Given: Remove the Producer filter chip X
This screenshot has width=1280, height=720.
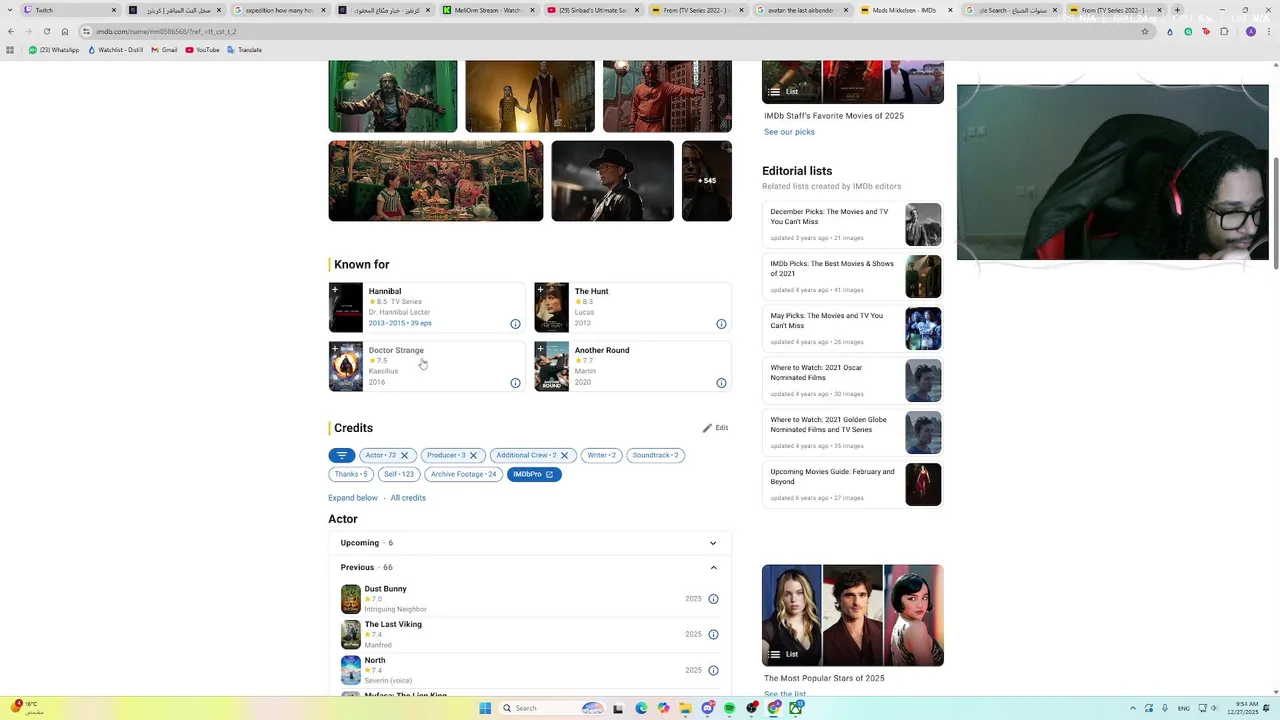Looking at the screenshot, I should 473,455.
